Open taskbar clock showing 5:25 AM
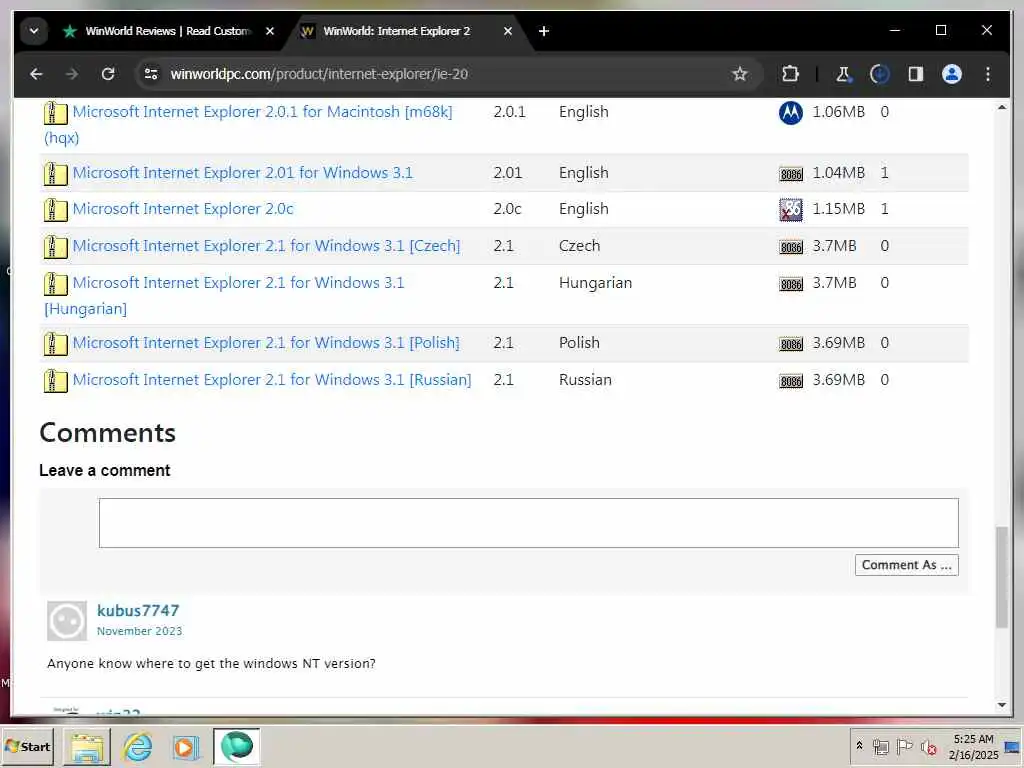The image size is (1024, 768). pyautogui.click(x=973, y=746)
